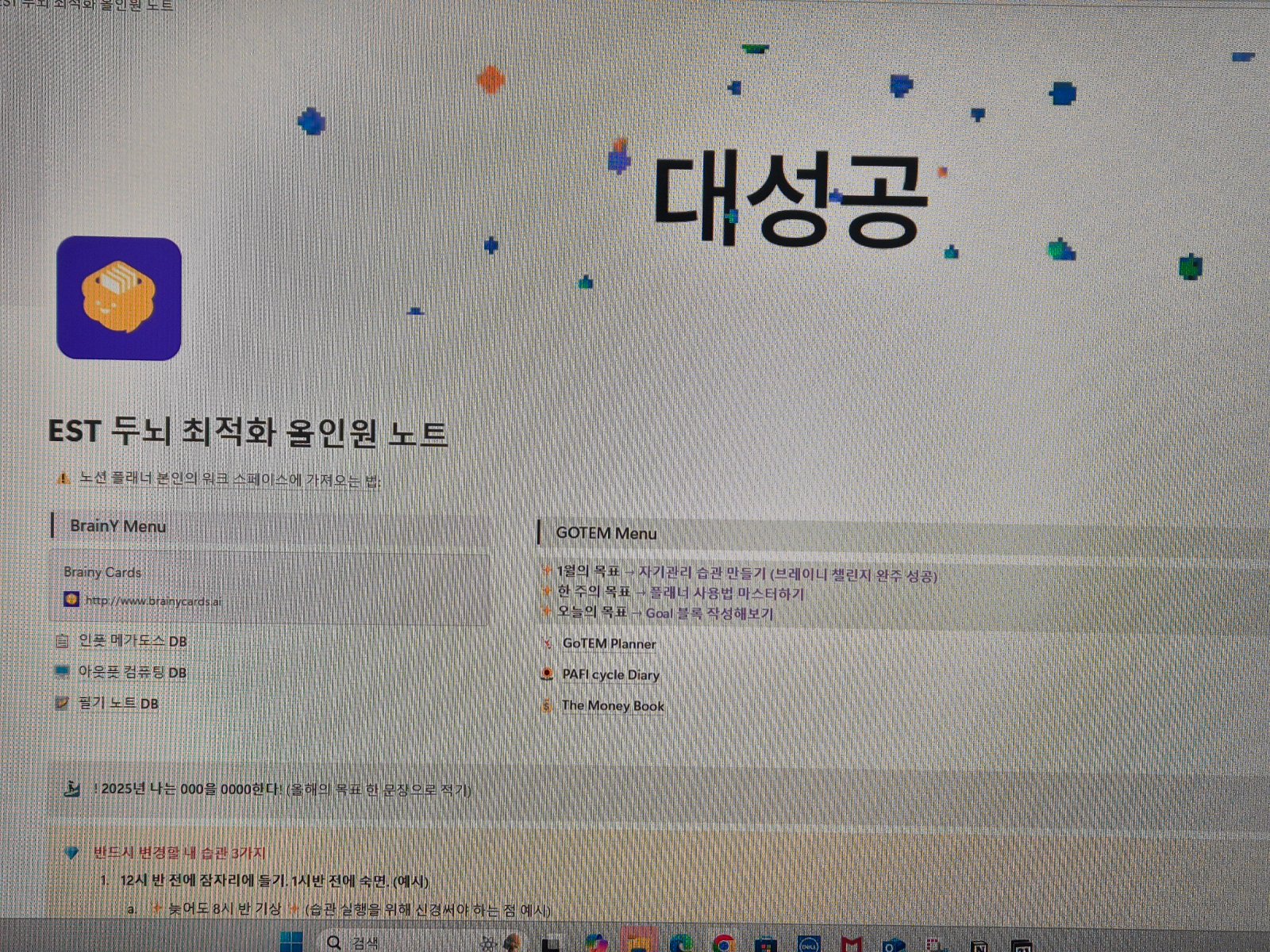Click the diamond icon by 반드시 변경할 내 습관
This screenshot has height=952, width=1270.
[x=72, y=854]
